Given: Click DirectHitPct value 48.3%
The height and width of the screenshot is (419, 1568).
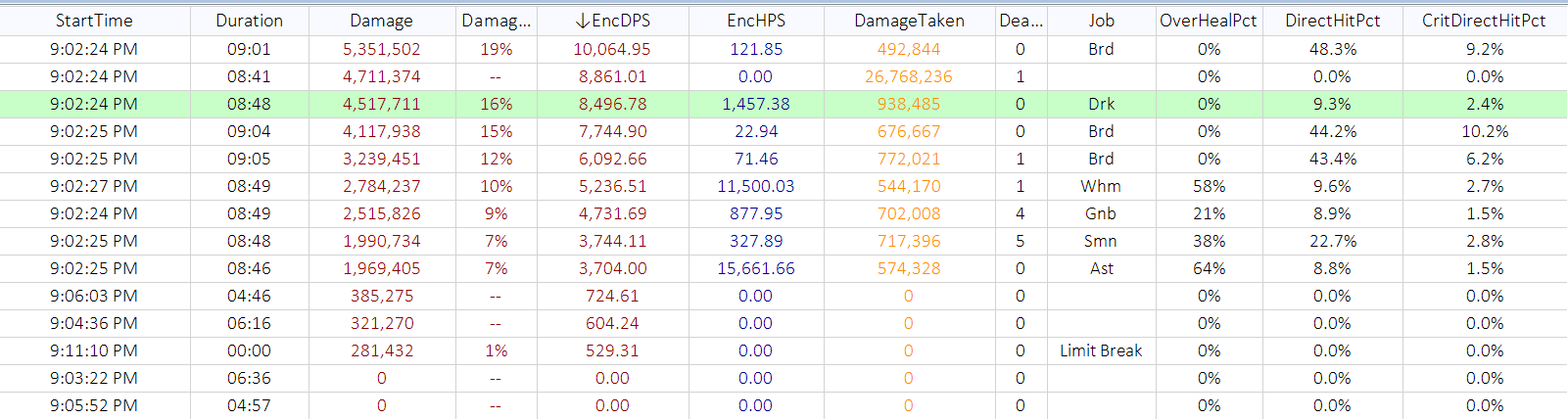Looking at the screenshot, I should pyautogui.click(x=1333, y=49).
